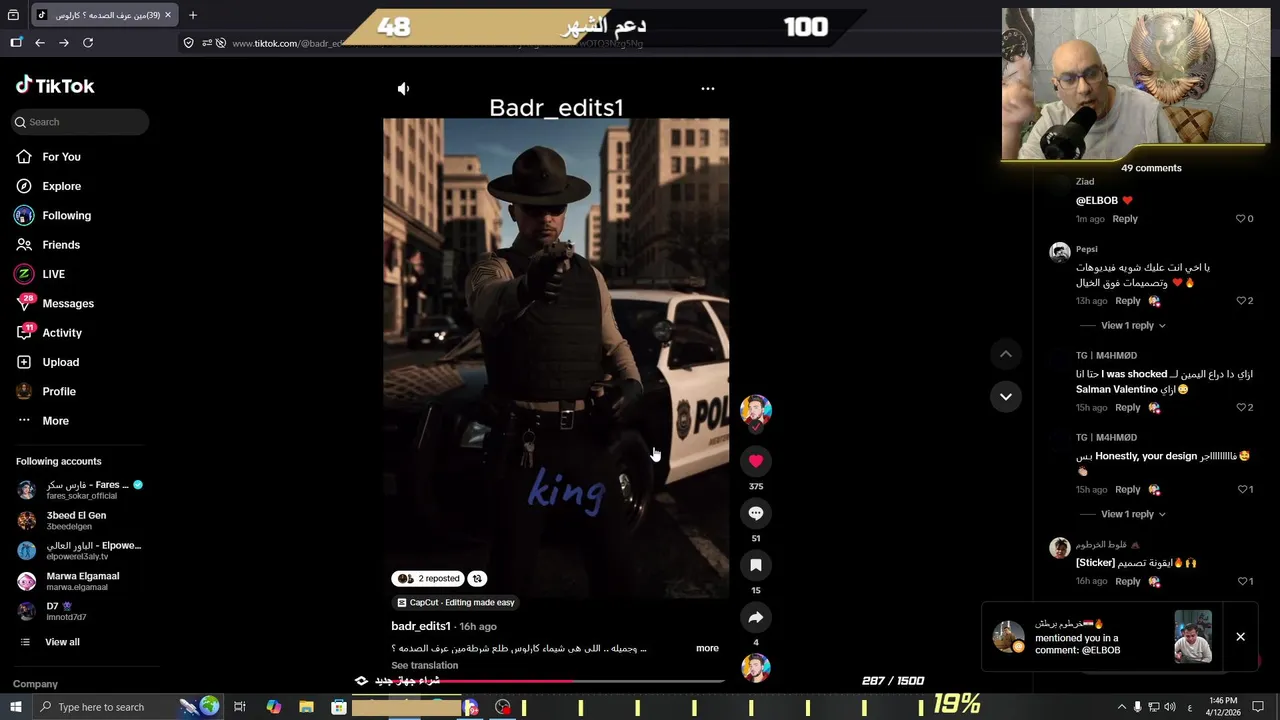The image size is (1280, 720).
Task: Dismiss the mention notification popup
Action: click(1241, 637)
